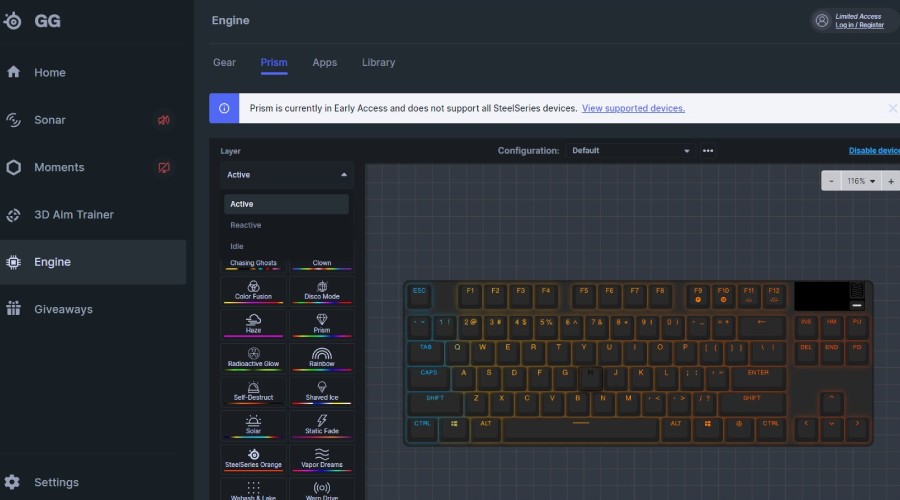
Task: Choose Reactive from the Layer list
Action: pyautogui.click(x=246, y=225)
